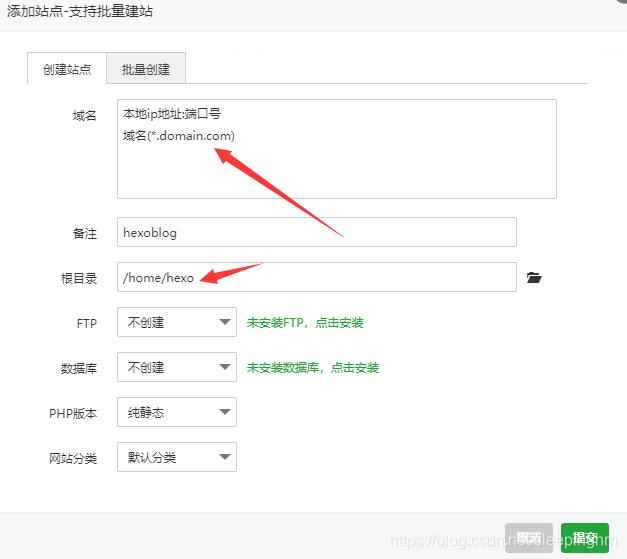Click the PHP版本 label
627x559 pixels.
pyautogui.click(x=73, y=413)
